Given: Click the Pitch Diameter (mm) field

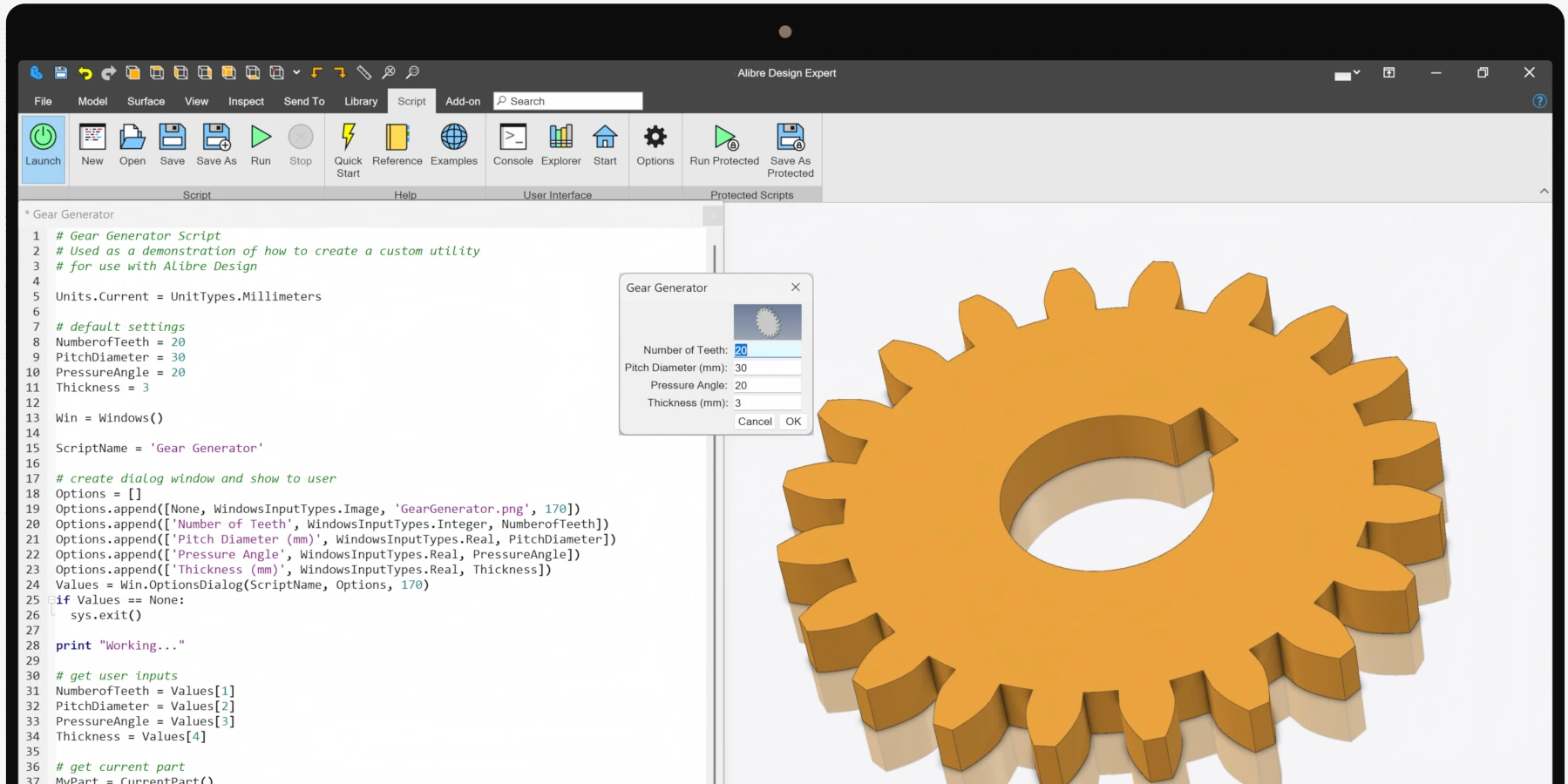Looking at the screenshot, I should click(767, 368).
